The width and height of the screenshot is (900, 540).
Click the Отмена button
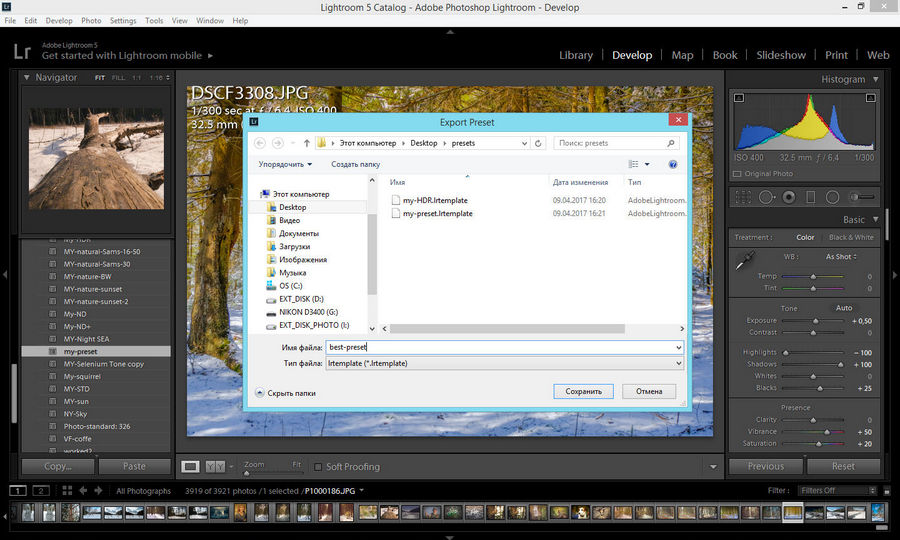click(649, 392)
